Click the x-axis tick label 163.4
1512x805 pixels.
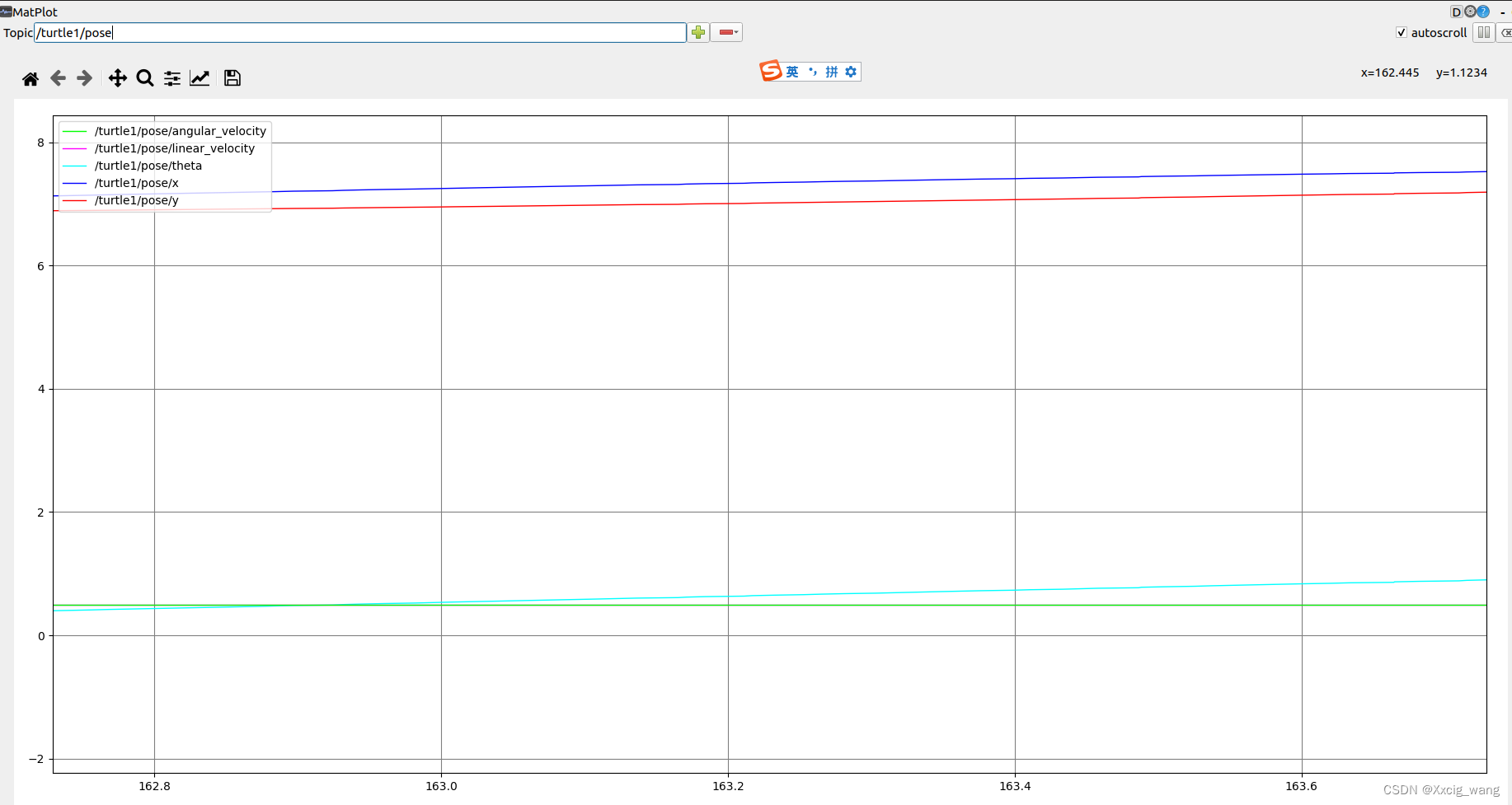pos(1015,786)
